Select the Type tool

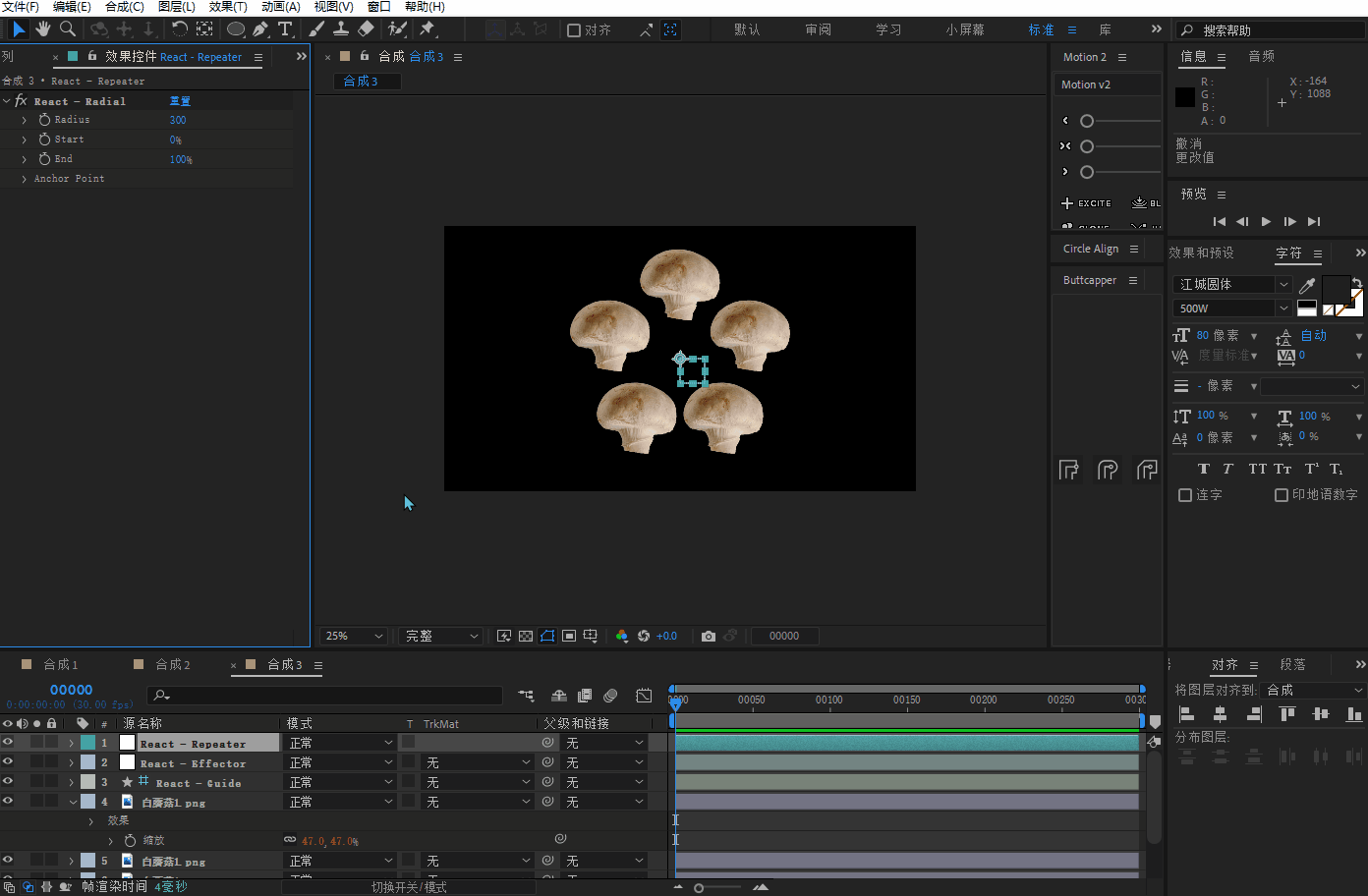286,29
